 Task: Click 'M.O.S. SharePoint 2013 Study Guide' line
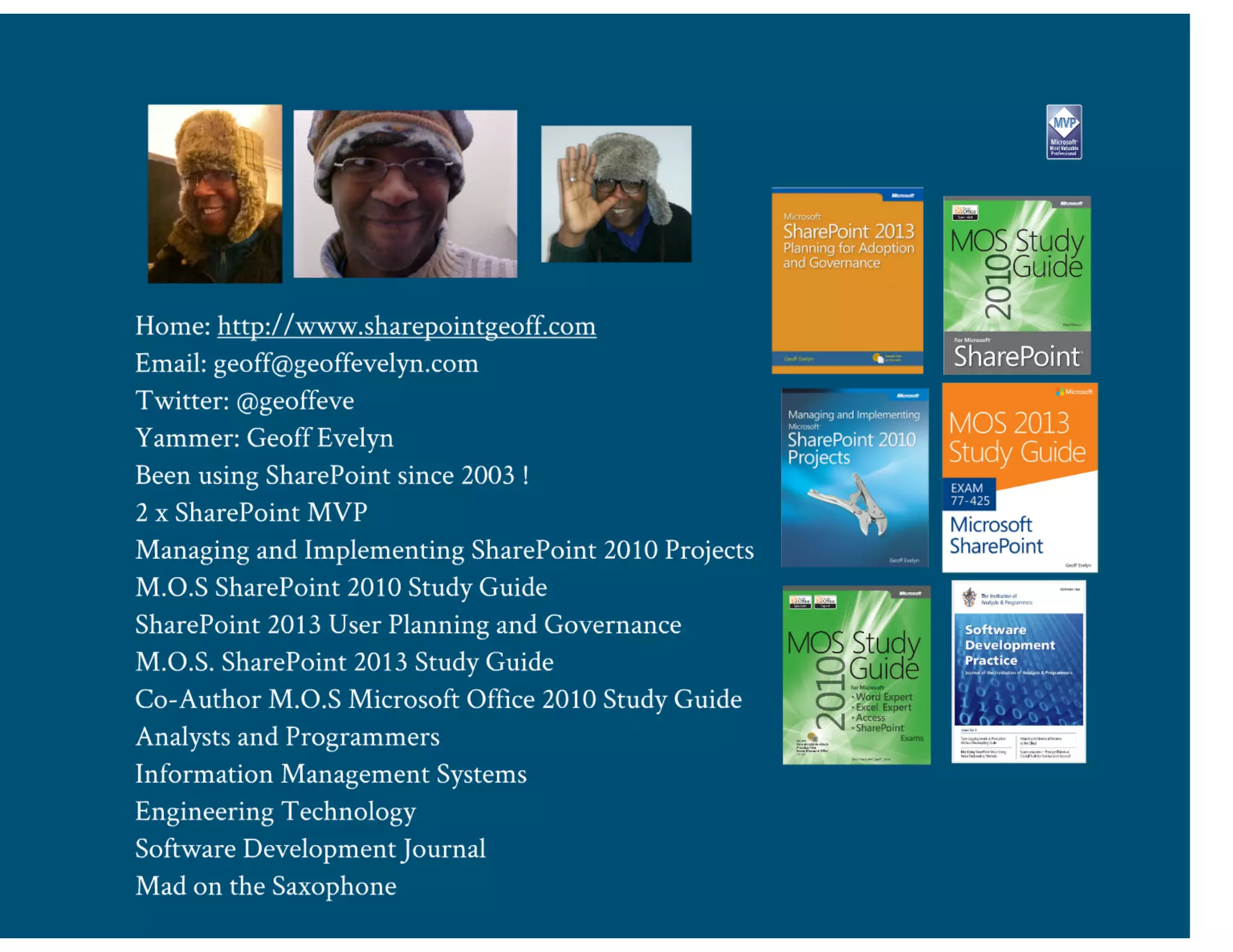pyautogui.click(x=344, y=662)
